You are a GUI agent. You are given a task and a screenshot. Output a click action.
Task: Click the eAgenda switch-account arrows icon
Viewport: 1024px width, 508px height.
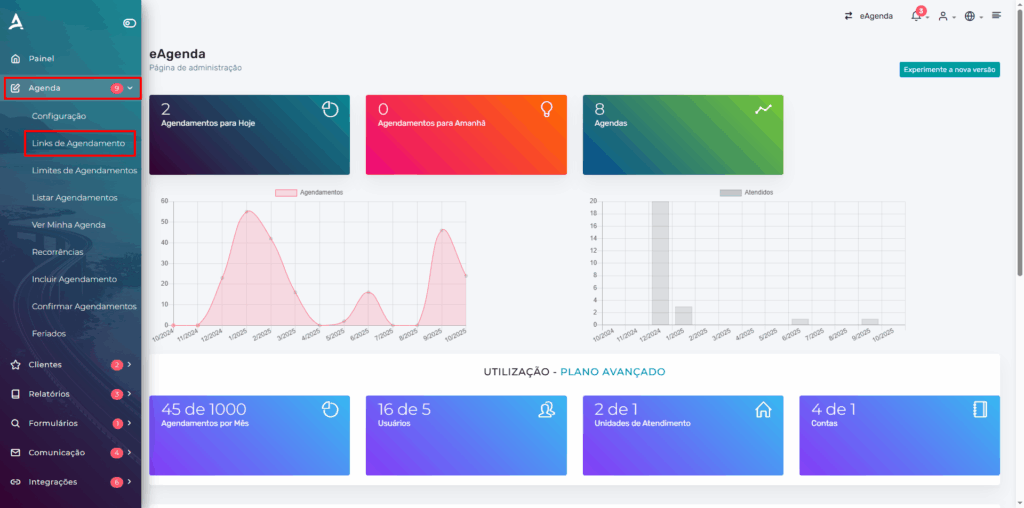[849, 16]
